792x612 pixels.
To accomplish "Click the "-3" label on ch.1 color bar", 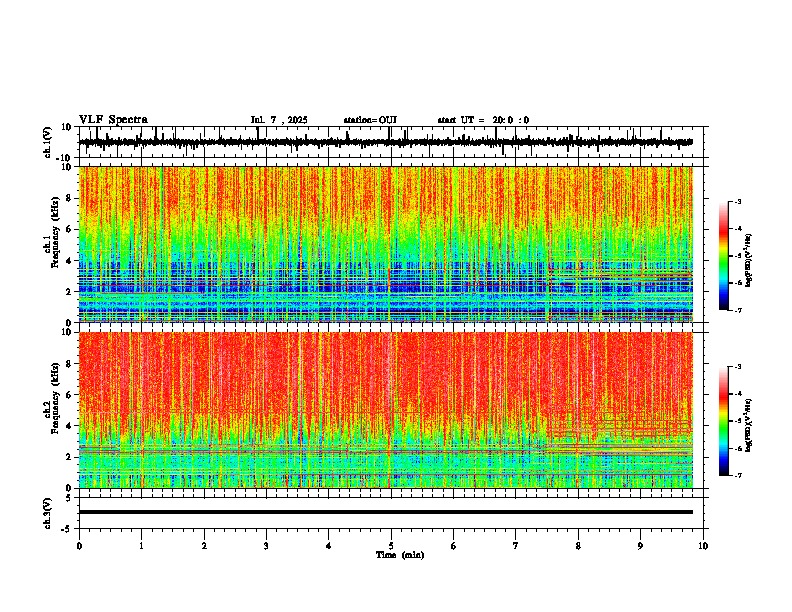I will [x=738, y=201].
